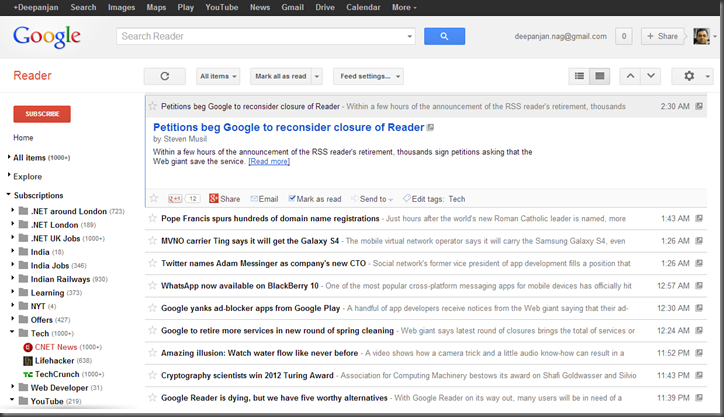724x417 pixels.
Task: Open Gmail from the top navigation bar
Action: (293, 7)
